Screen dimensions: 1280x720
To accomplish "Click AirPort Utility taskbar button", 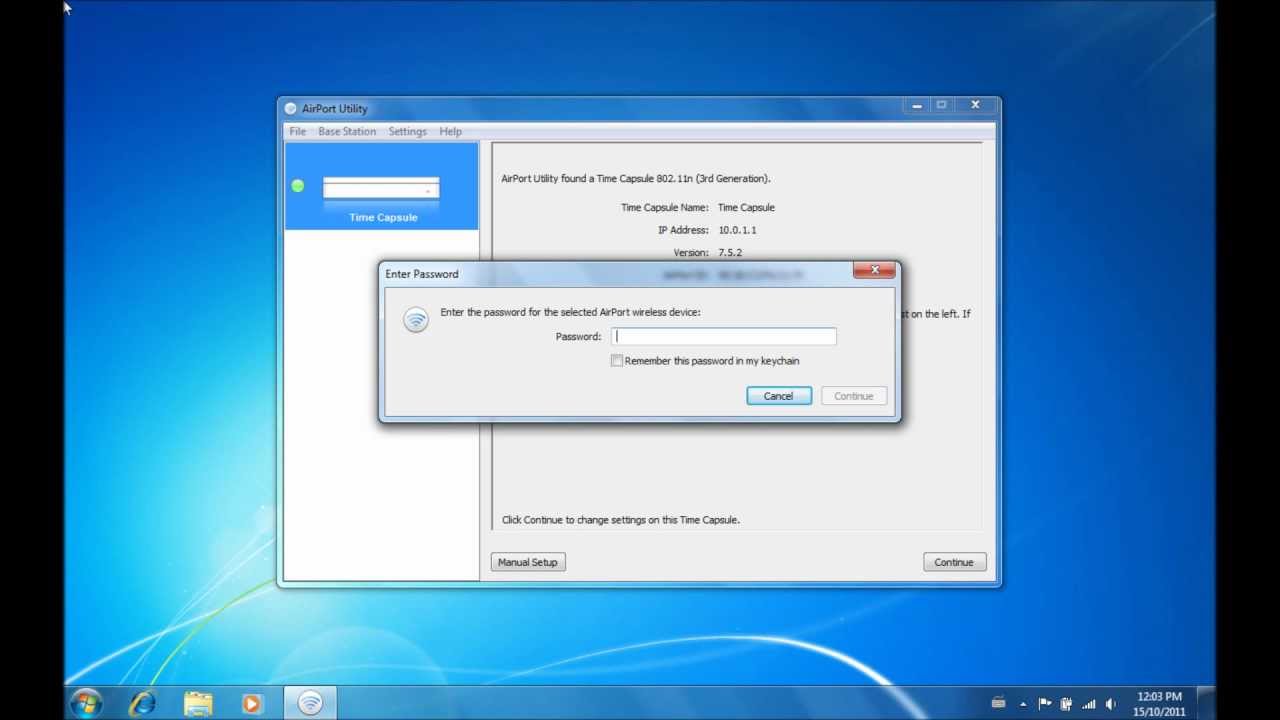I will pos(310,703).
